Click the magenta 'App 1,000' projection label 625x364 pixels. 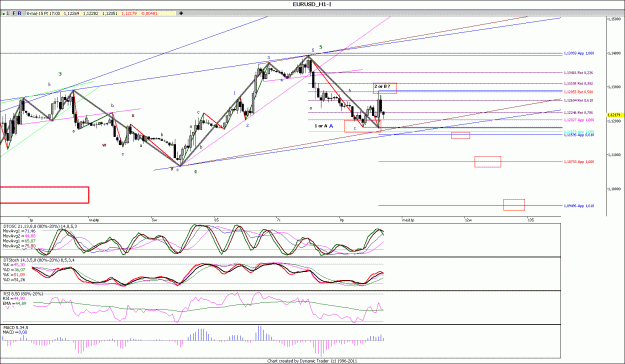click(579, 120)
